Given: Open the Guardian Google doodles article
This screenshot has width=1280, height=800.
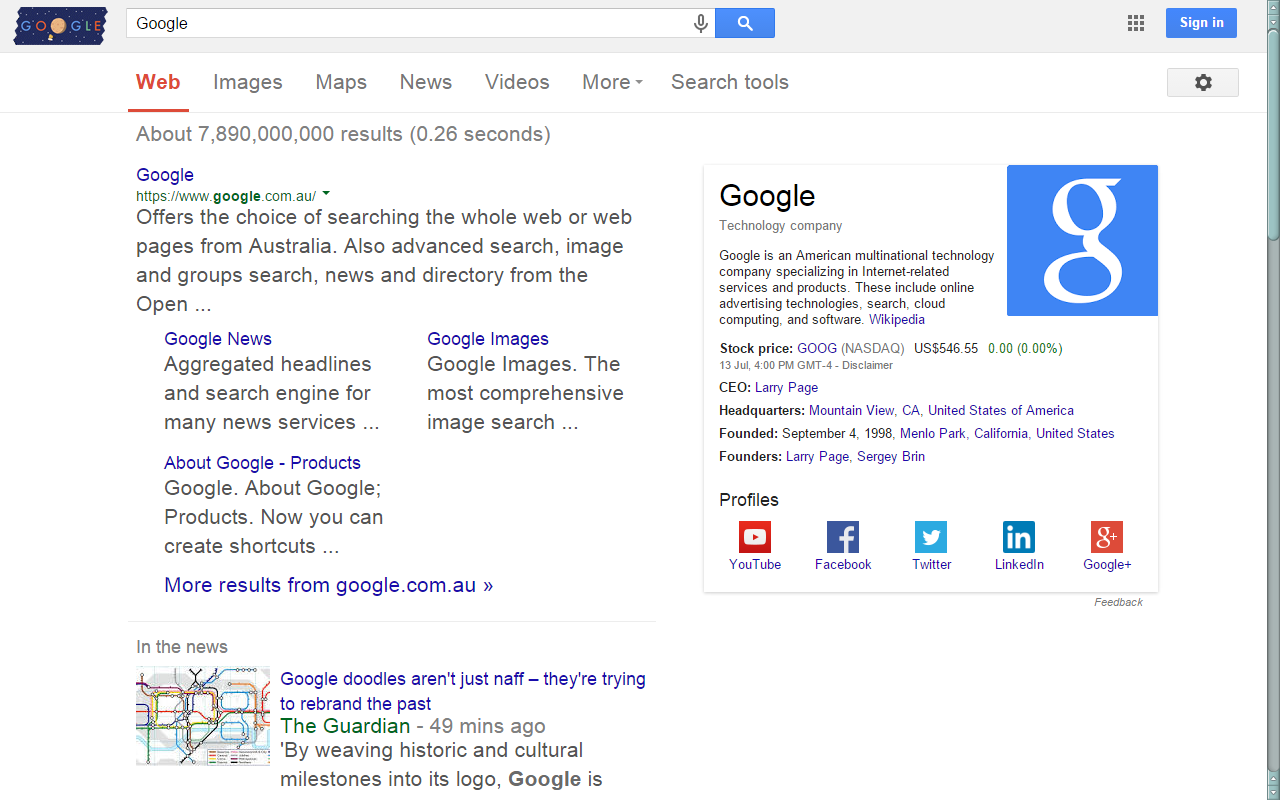Looking at the screenshot, I should 463,691.
